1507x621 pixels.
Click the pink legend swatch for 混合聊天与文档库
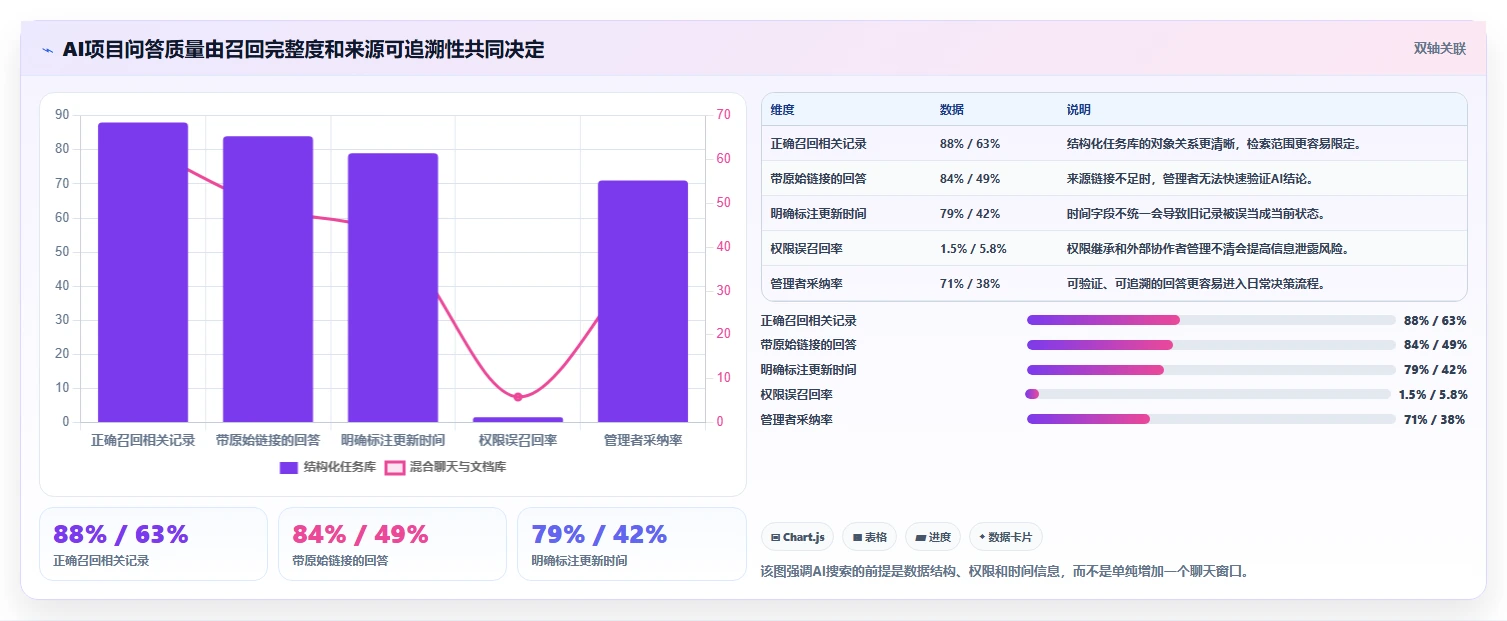pyautogui.click(x=395, y=467)
